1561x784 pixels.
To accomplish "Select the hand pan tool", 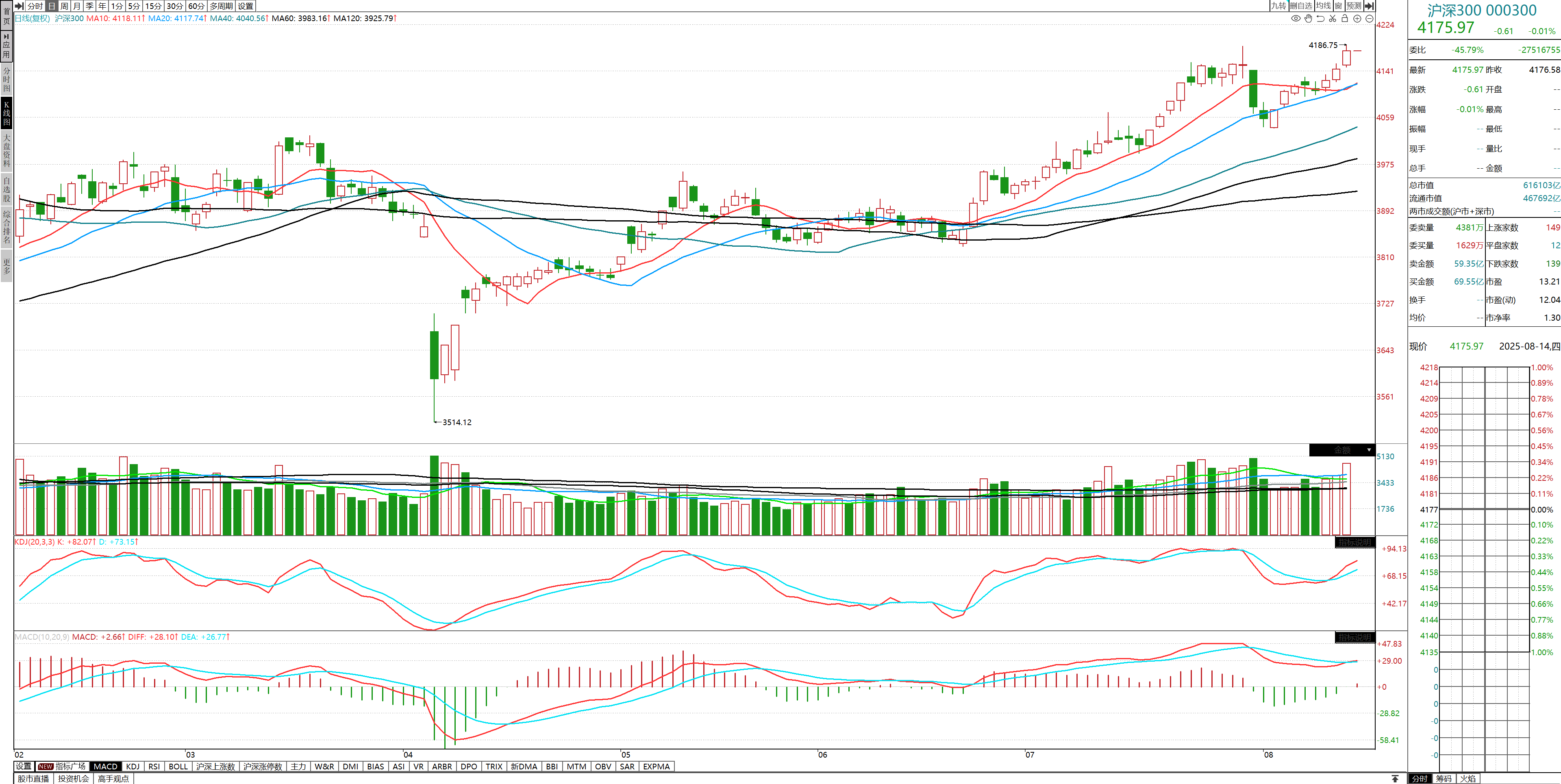I will pyautogui.click(x=1308, y=18).
